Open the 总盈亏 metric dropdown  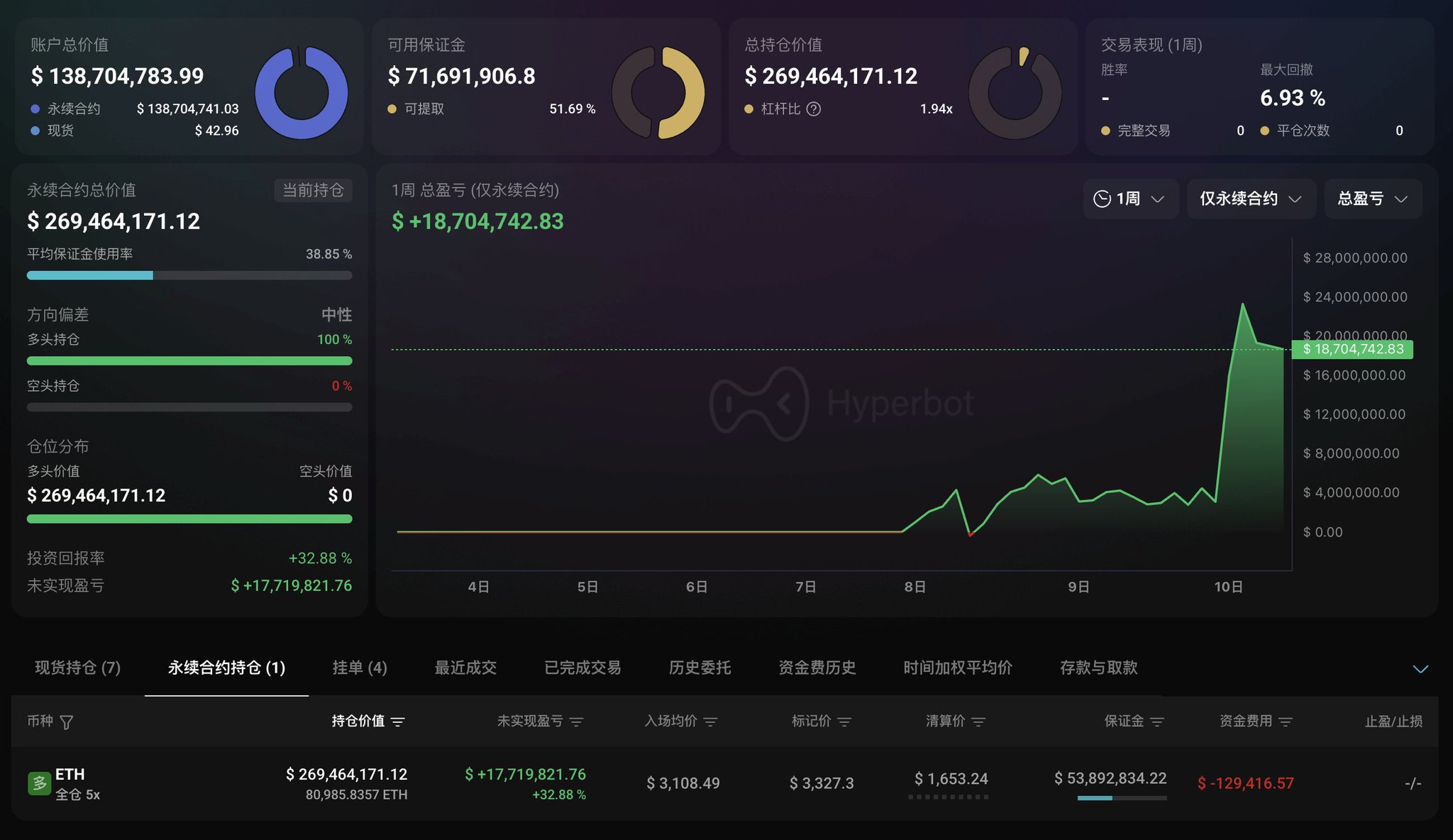1372,199
